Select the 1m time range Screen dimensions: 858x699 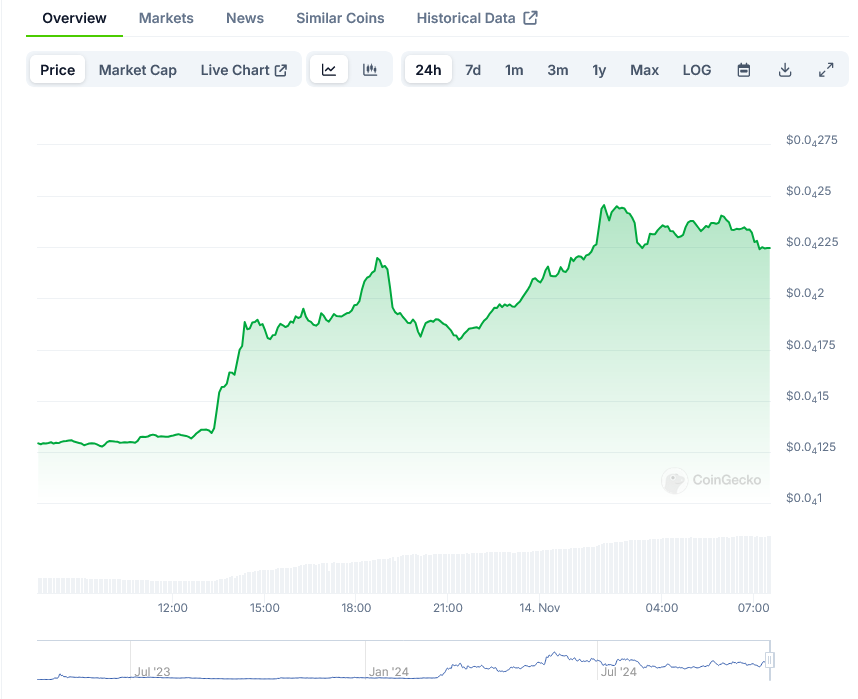tap(514, 70)
